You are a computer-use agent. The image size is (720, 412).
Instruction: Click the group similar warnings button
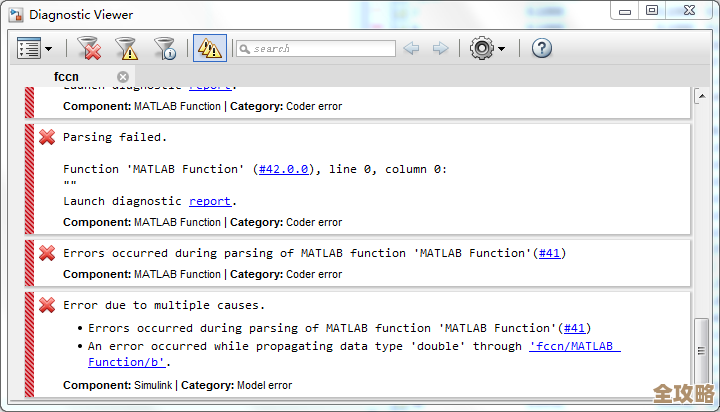[x=209, y=48]
